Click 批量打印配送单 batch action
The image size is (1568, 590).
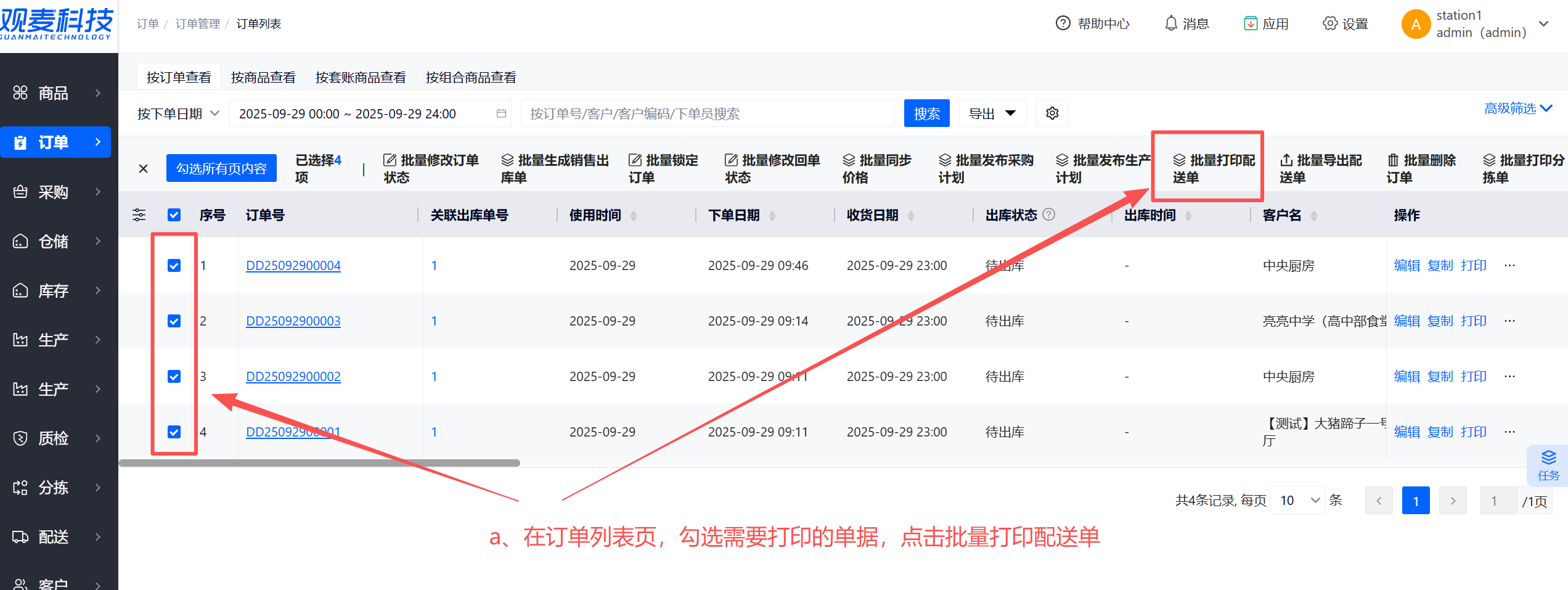pos(1214,168)
